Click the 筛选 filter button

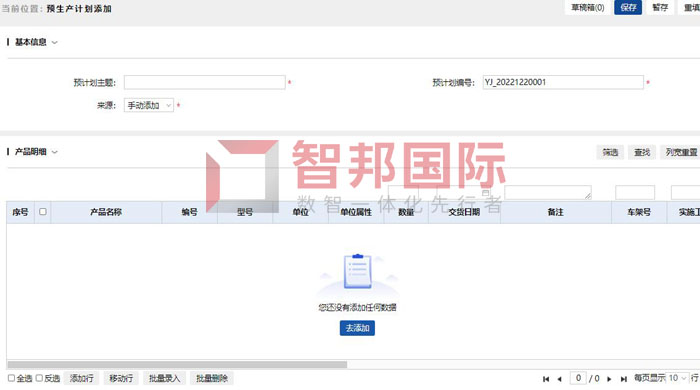(x=610, y=153)
